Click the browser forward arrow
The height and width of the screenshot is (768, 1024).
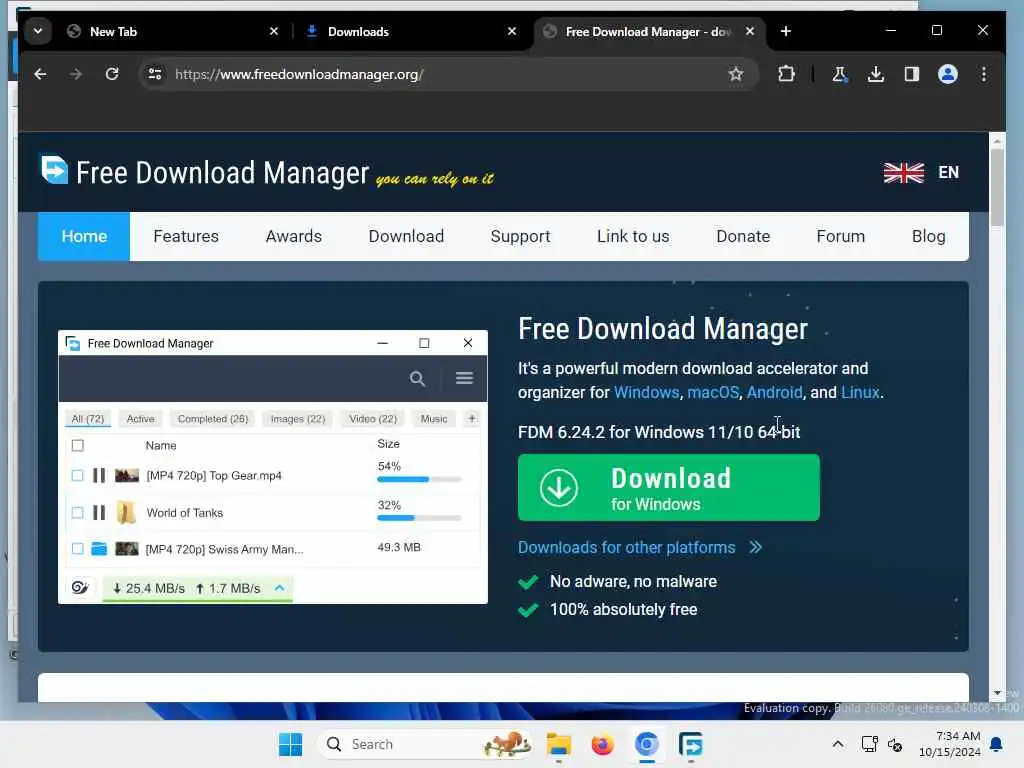tap(76, 74)
